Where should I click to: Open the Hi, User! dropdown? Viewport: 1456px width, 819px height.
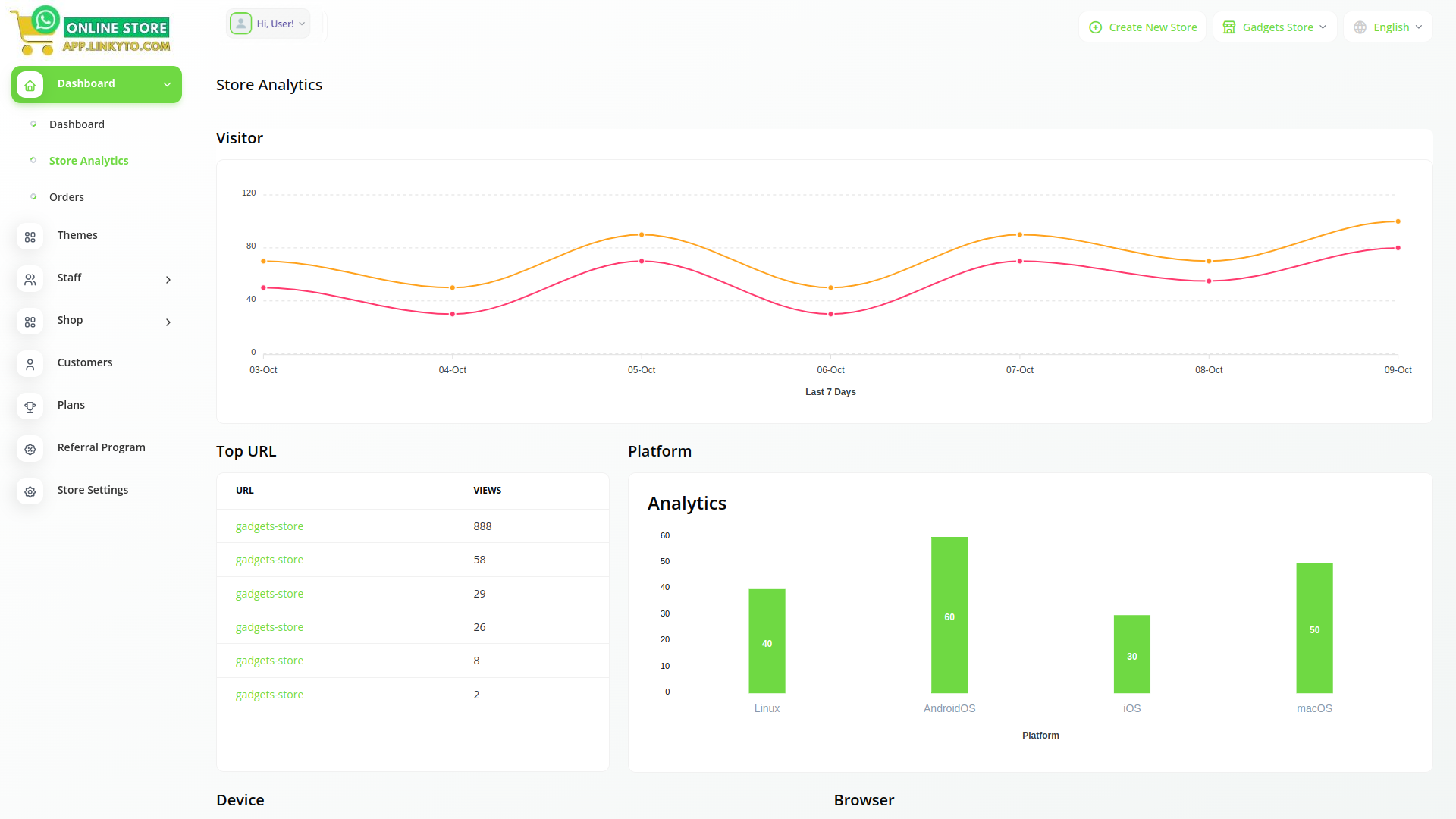click(x=276, y=24)
